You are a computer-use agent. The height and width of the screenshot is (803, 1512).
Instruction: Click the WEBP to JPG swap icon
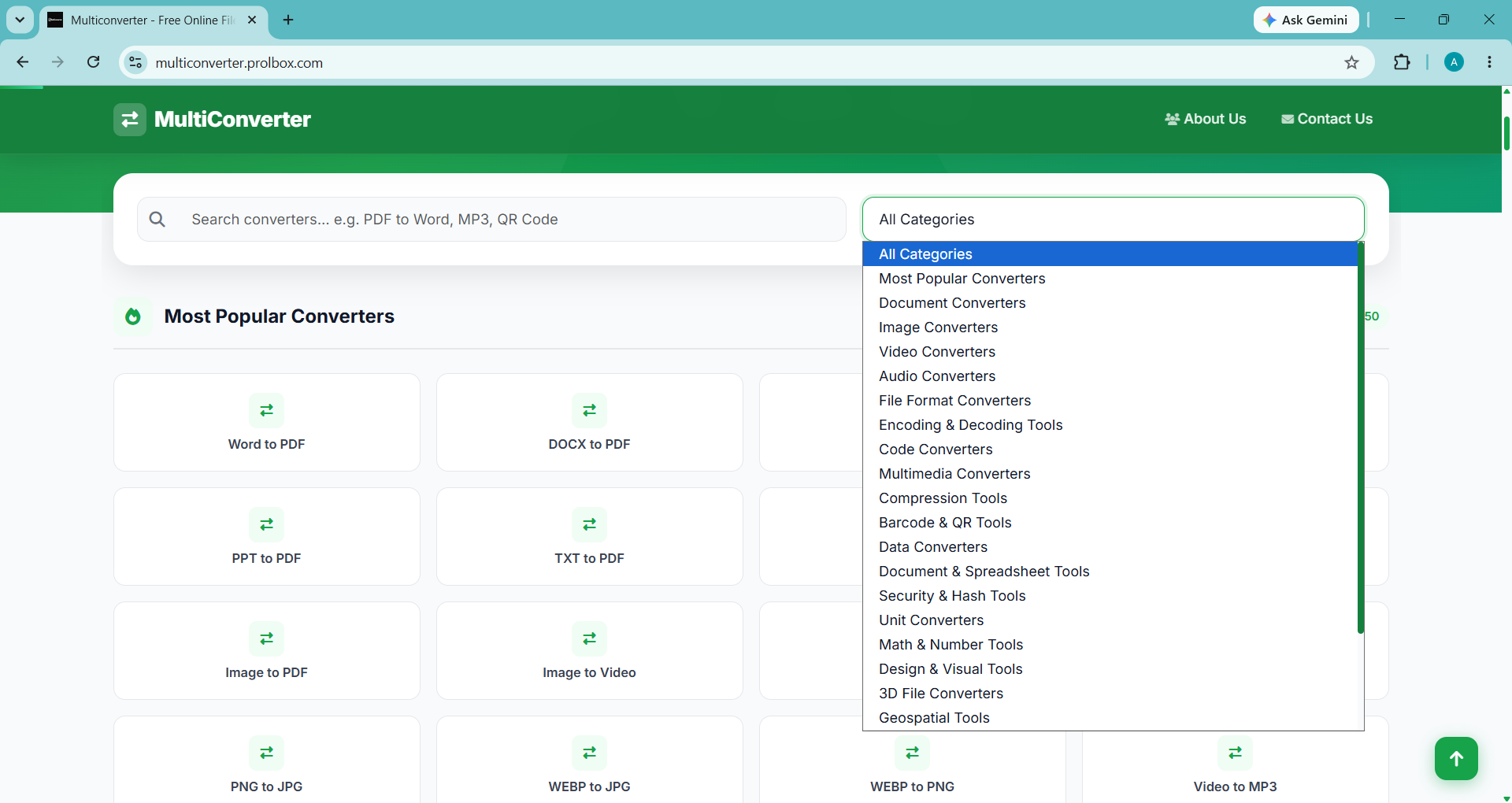(590, 753)
